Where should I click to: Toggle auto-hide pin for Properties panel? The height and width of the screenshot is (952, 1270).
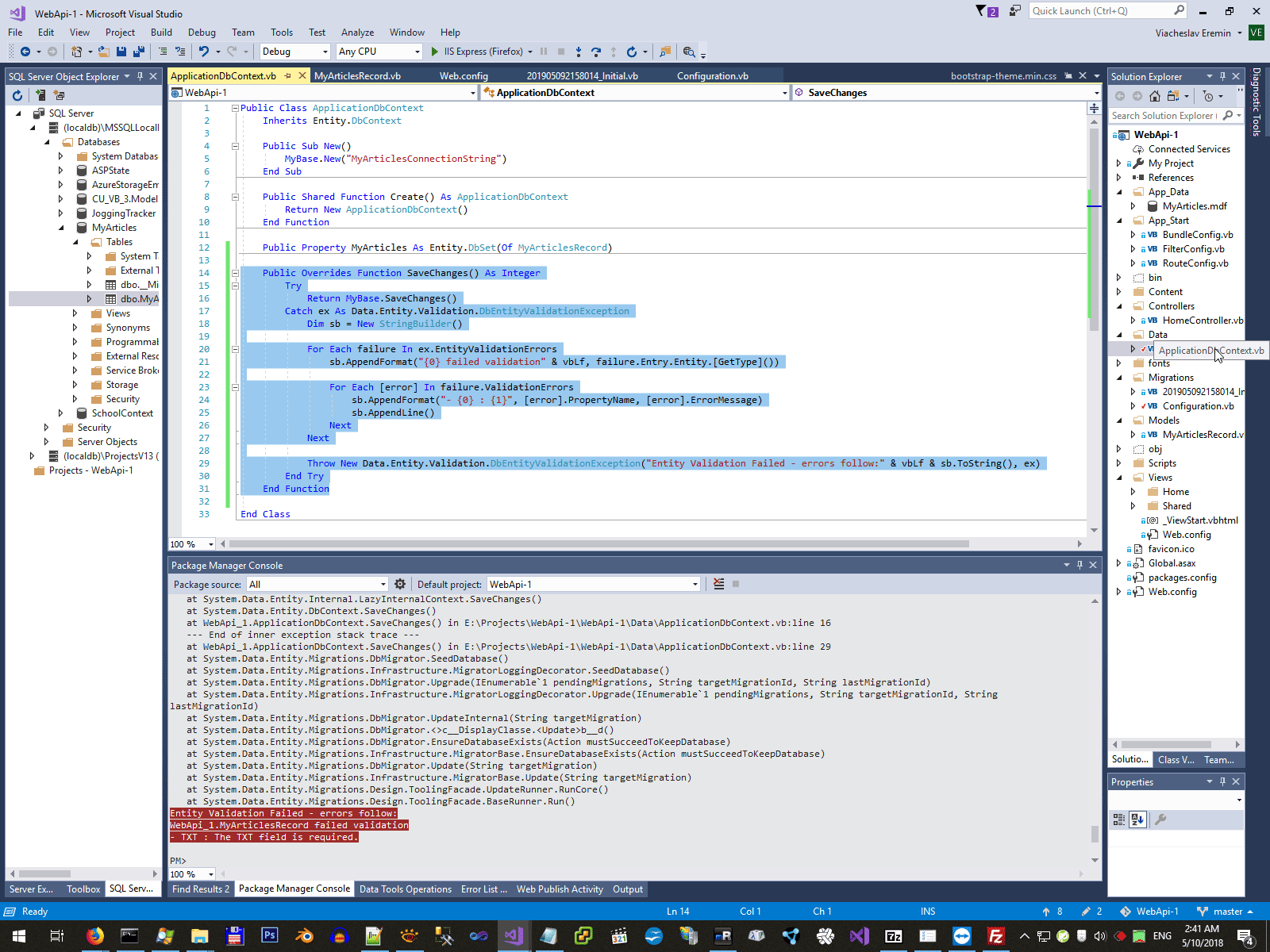tap(1222, 781)
